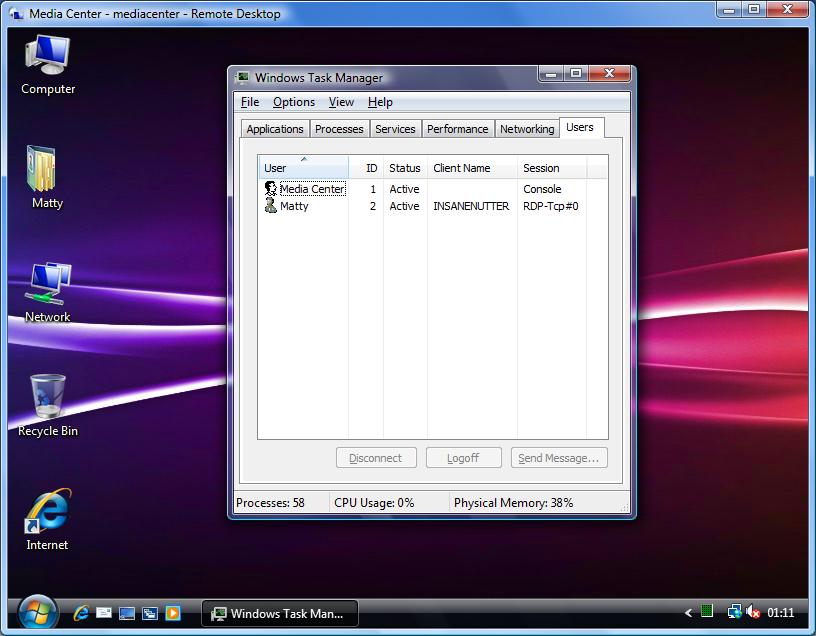Click Physical Memory: 38% status entry
This screenshot has height=636, width=816.
(x=513, y=503)
